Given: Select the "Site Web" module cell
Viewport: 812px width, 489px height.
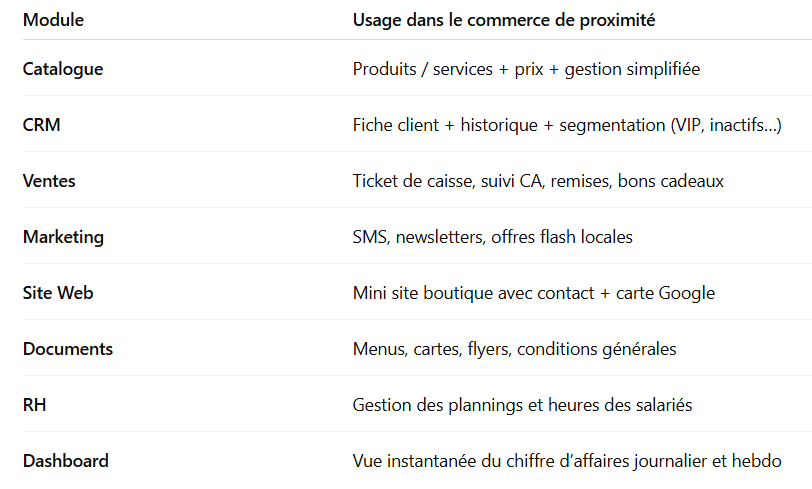Looking at the screenshot, I should click(56, 293).
